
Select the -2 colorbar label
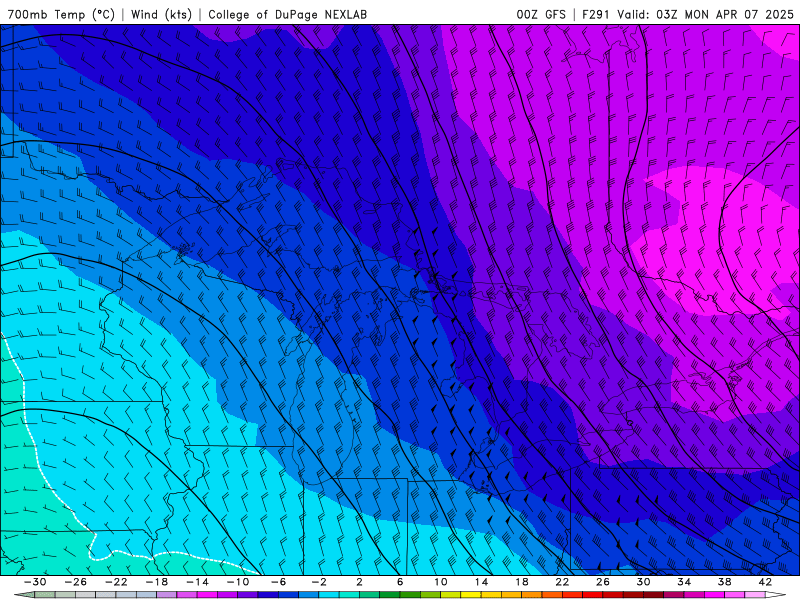pos(318,582)
